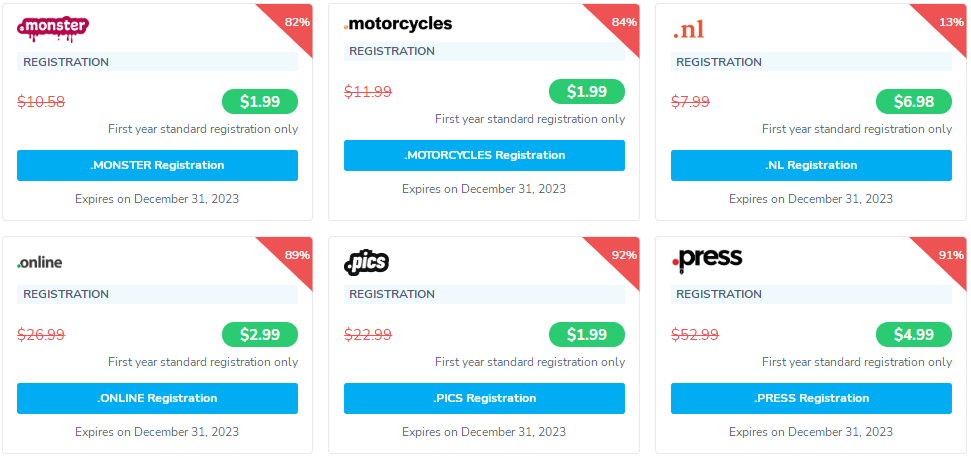The height and width of the screenshot is (458, 971).
Task: Select the .PICS Registration button
Action: (x=484, y=398)
